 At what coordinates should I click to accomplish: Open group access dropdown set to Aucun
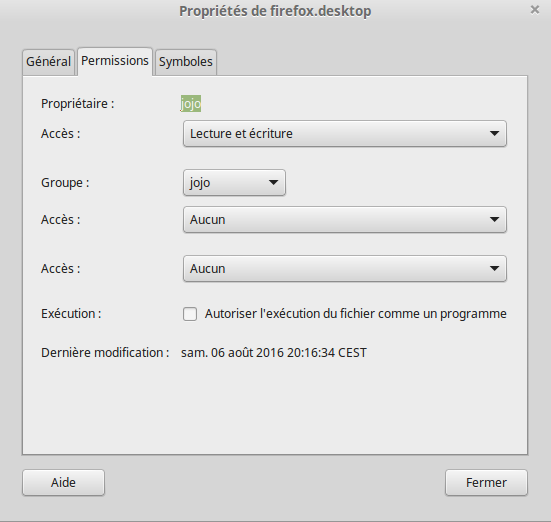[345, 220]
